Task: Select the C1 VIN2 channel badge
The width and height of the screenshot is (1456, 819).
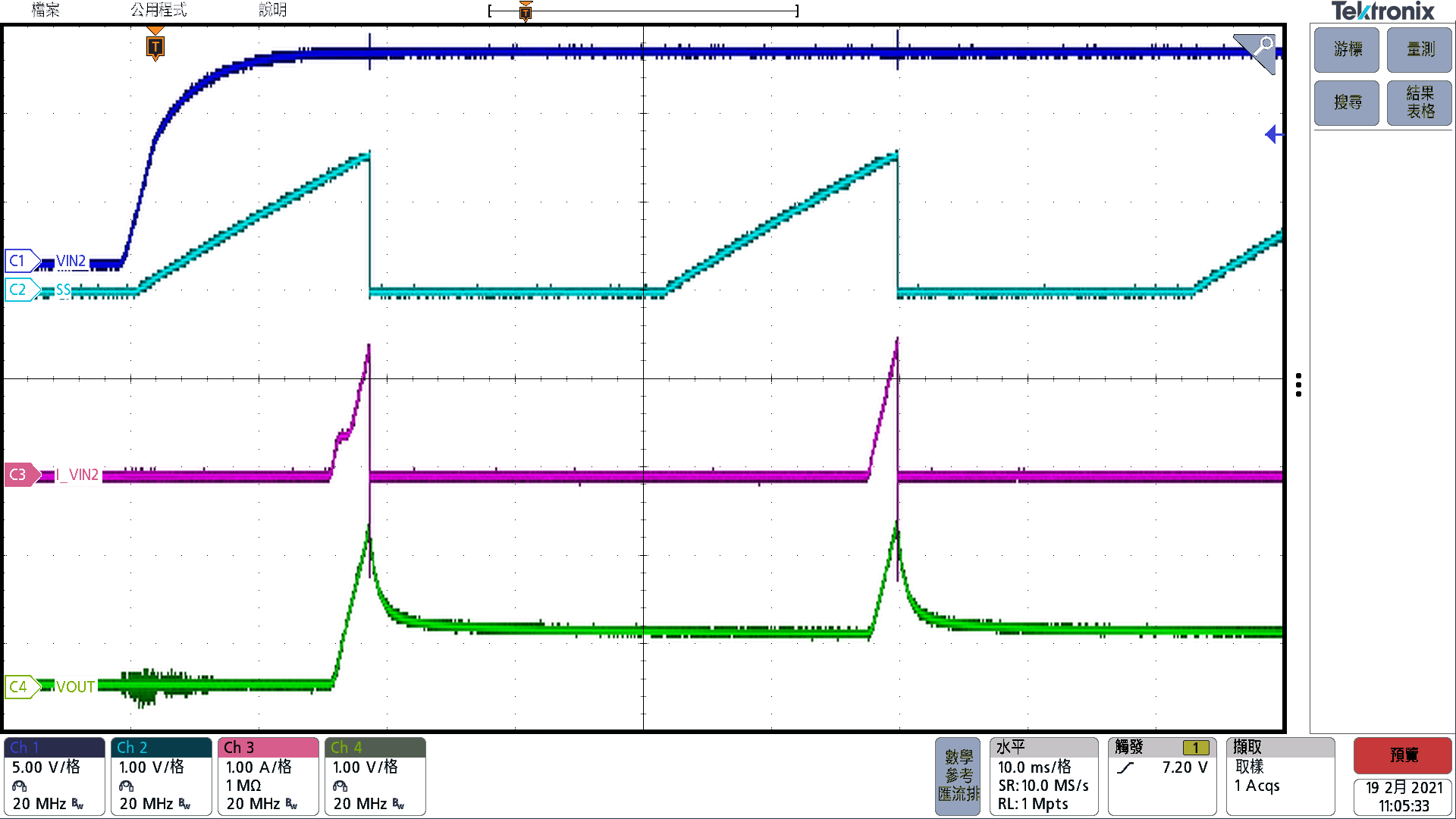Action: point(20,261)
